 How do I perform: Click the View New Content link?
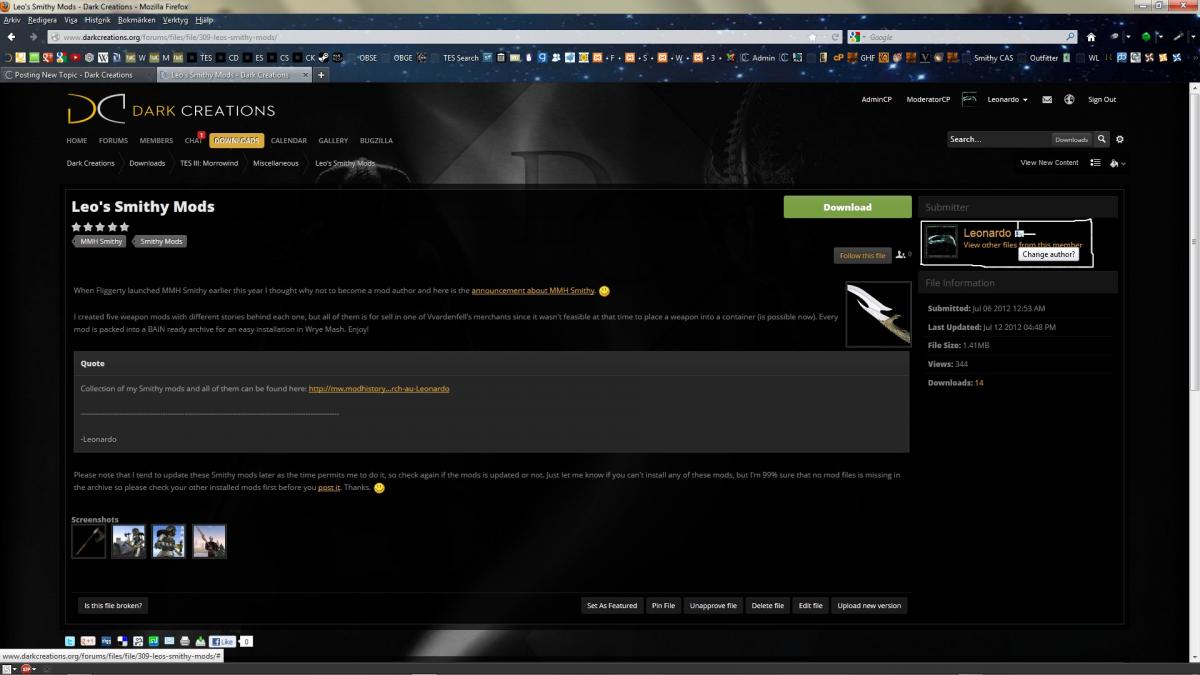[x=1049, y=163]
